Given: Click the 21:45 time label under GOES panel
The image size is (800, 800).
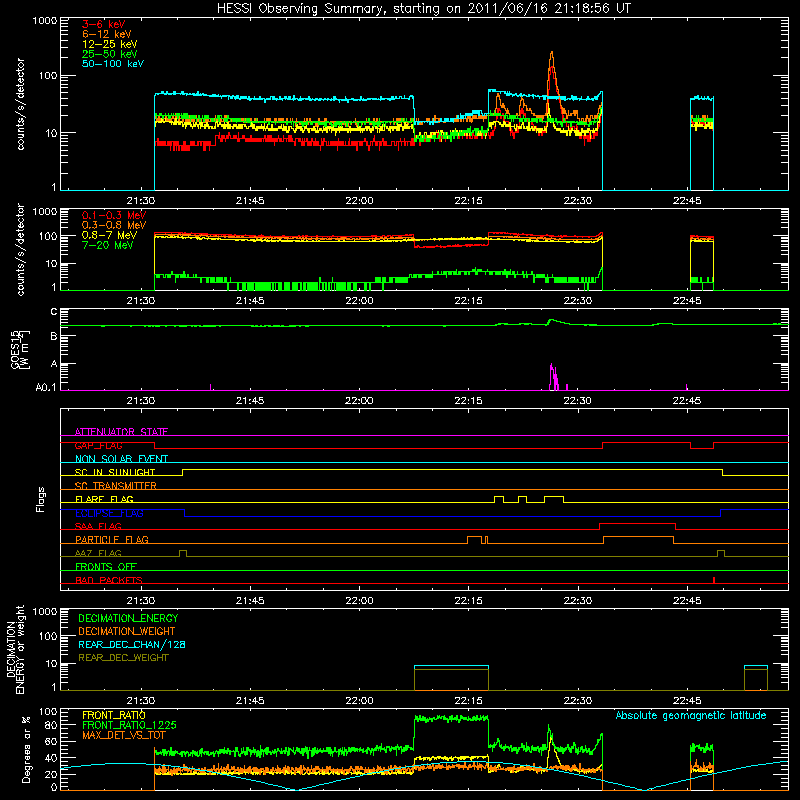Looking at the screenshot, I should coord(250,401).
